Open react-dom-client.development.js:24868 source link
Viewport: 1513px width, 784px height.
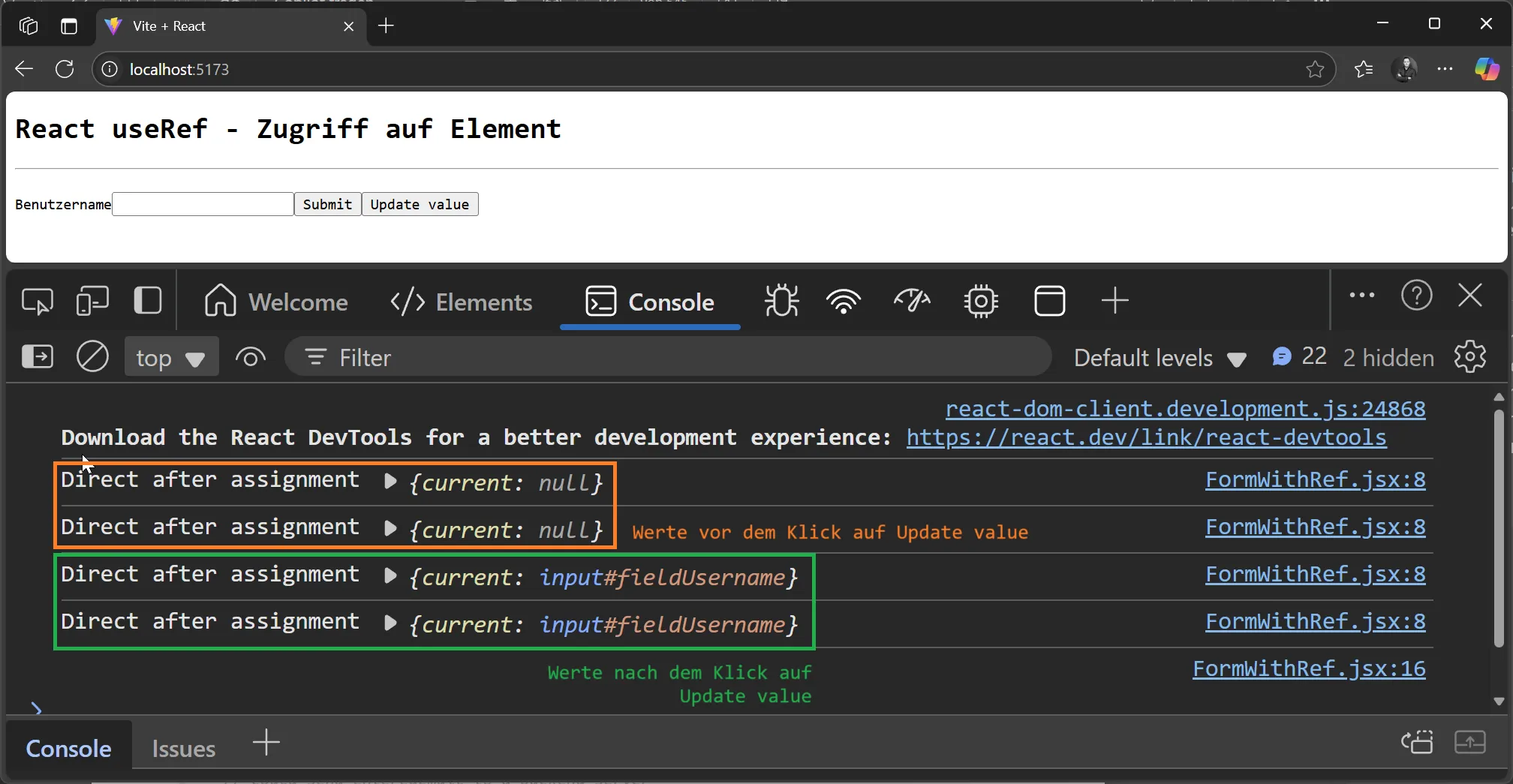pos(1185,409)
